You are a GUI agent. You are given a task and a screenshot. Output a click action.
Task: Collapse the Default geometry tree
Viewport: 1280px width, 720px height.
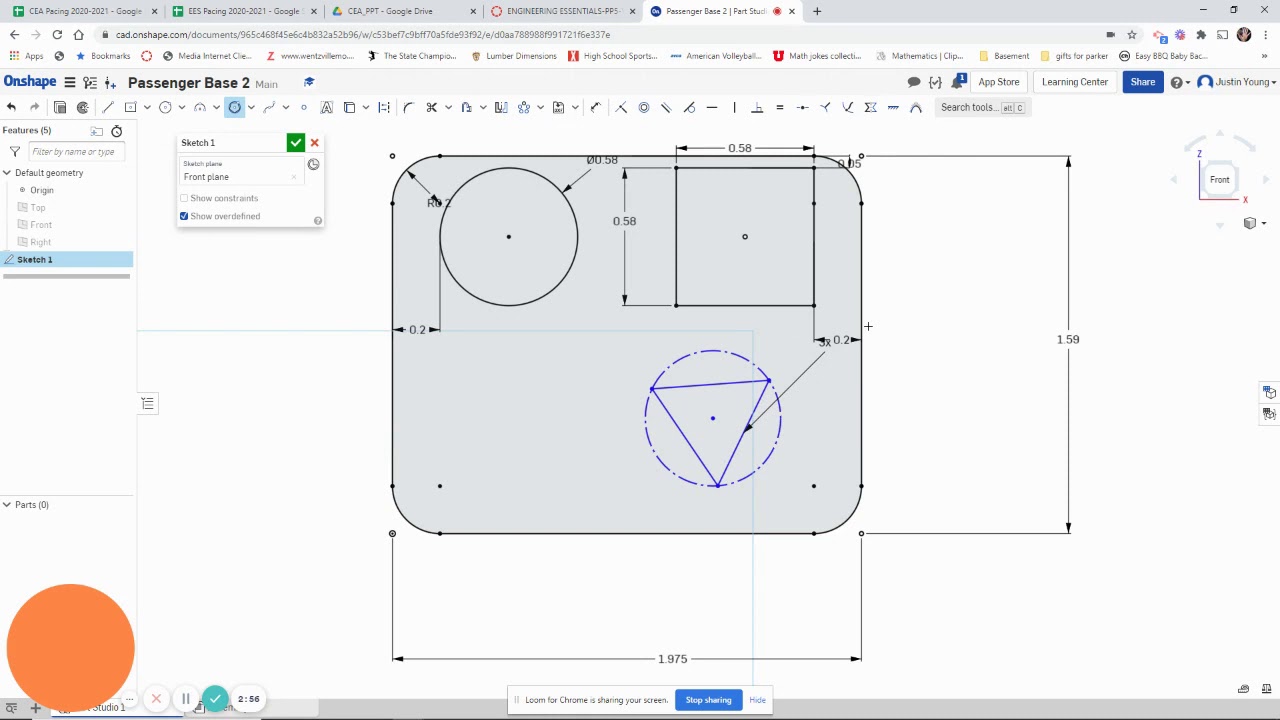[x=7, y=173]
